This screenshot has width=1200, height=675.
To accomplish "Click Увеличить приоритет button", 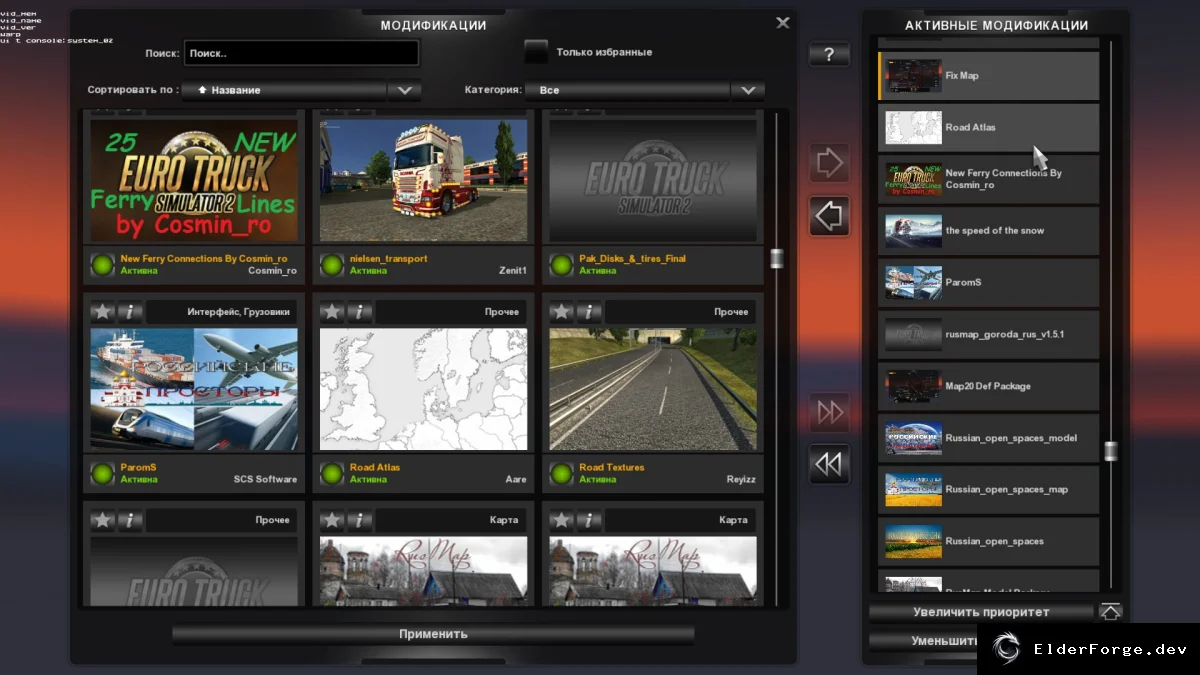I will 981,612.
